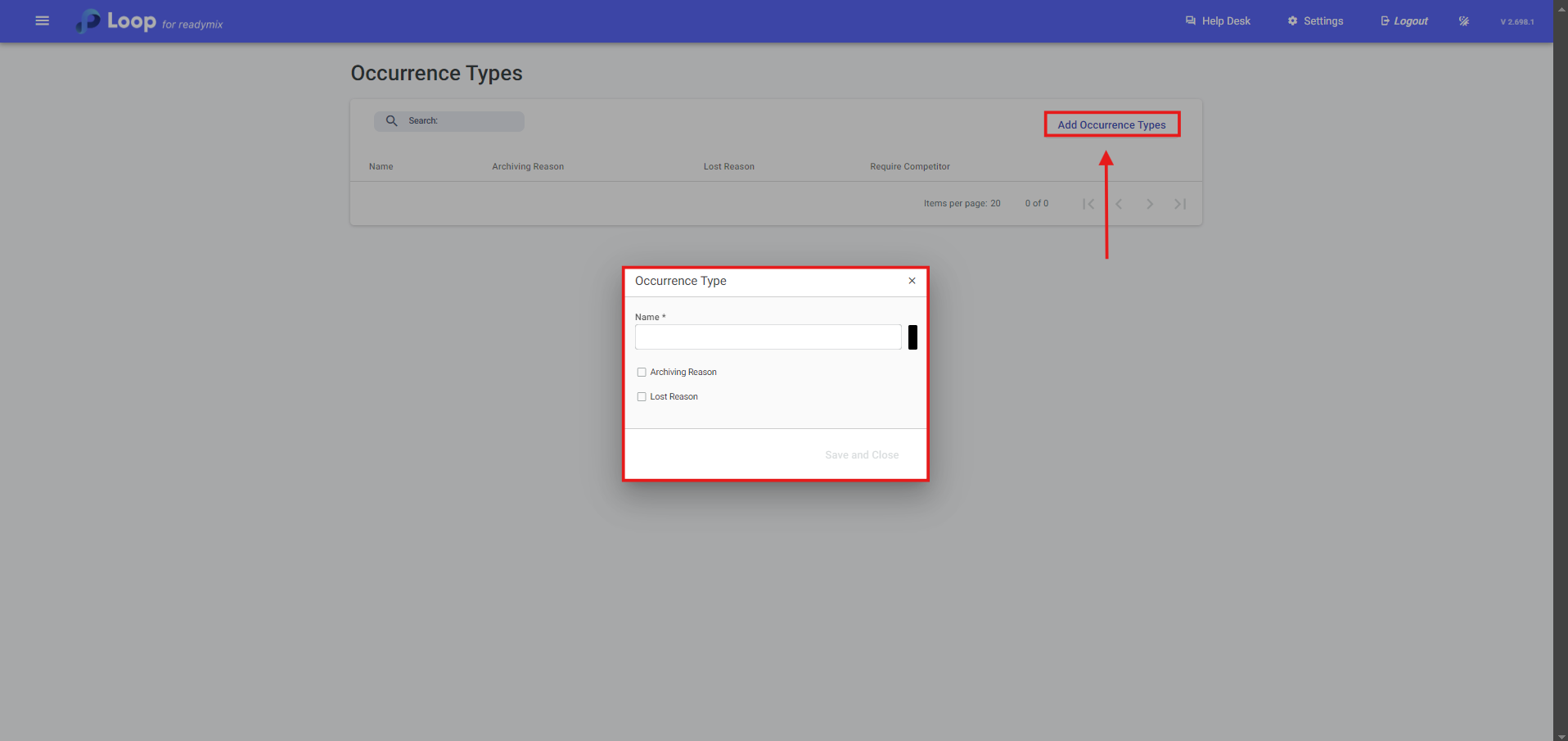
Task: Enable the Archiving Reason checkbox
Action: pyautogui.click(x=642, y=373)
